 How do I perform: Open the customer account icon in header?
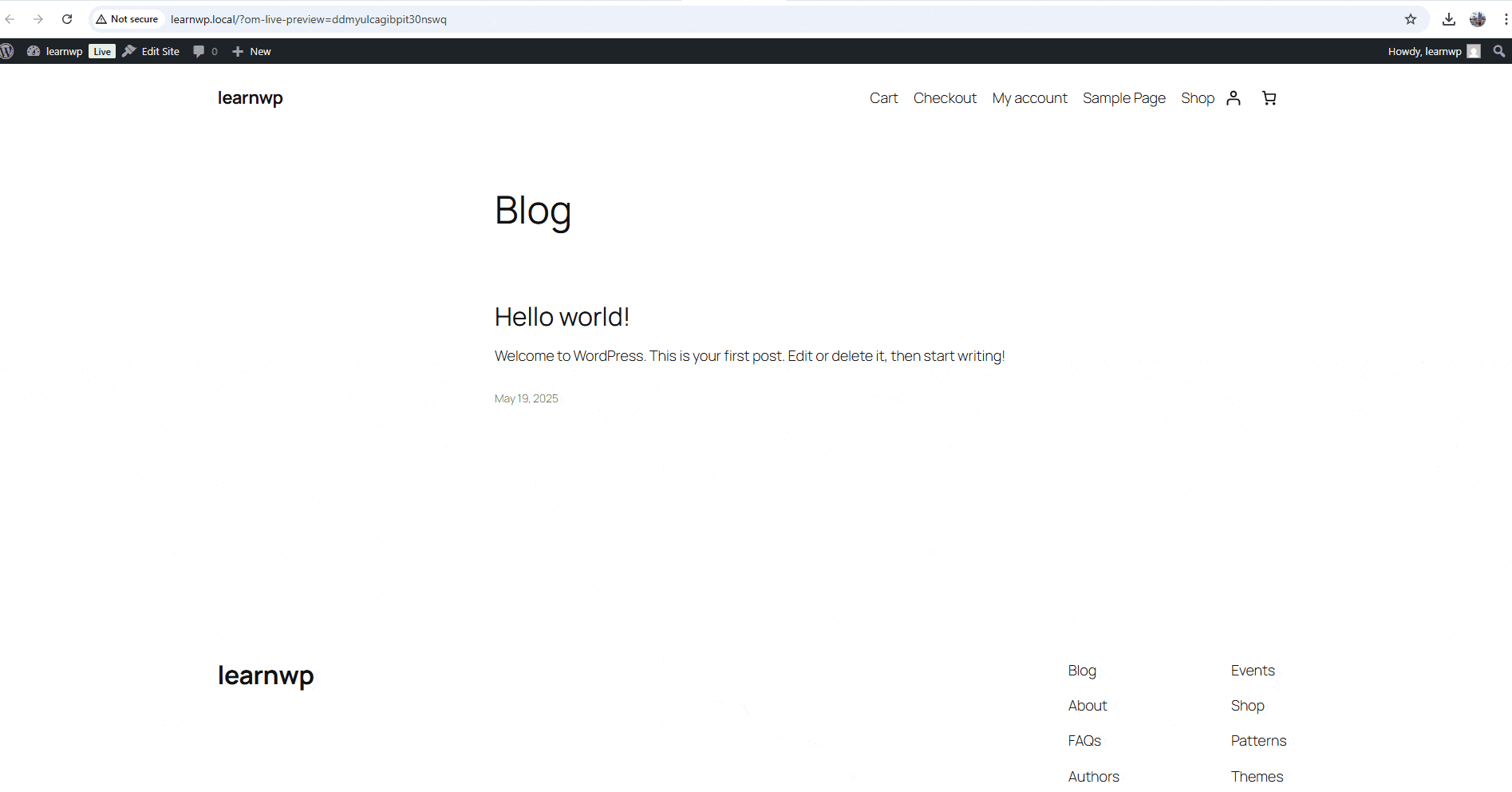1234,98
